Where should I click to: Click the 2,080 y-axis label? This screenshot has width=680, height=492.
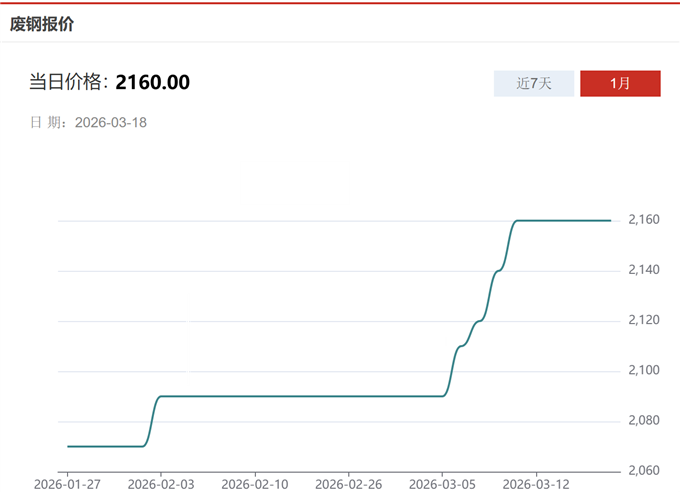coord(644,421)
